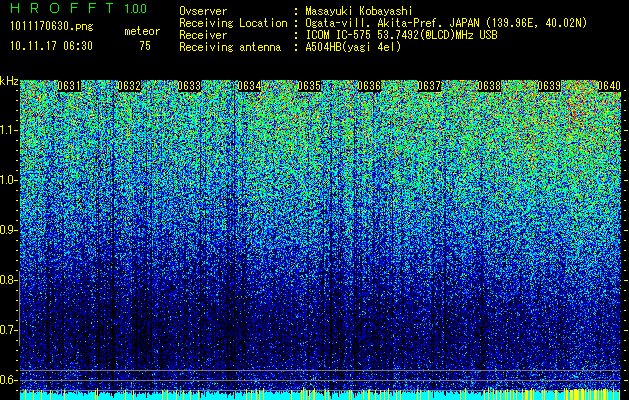Click the 0631 time marker

click(x=69, y=86)
